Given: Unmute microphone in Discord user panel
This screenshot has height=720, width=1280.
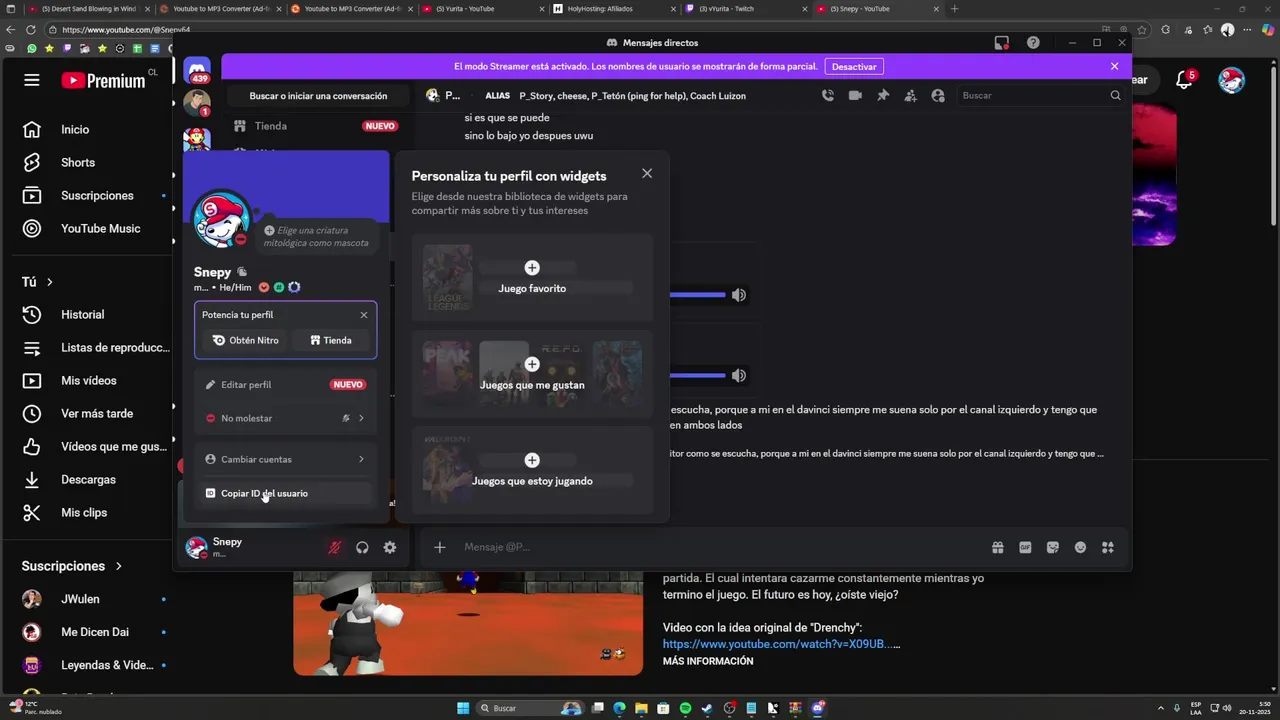Looking at the screenshot, I should tap(335, 547).
